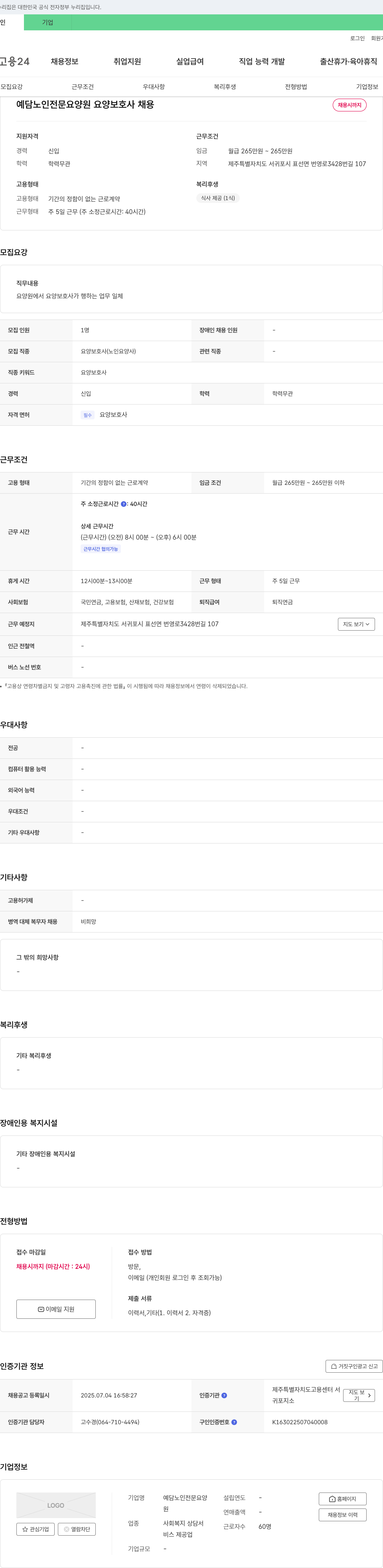Screen dimensions: 383x1568
Task: Click the help icon next to 인증기관
Action: tap(224, 1395)
